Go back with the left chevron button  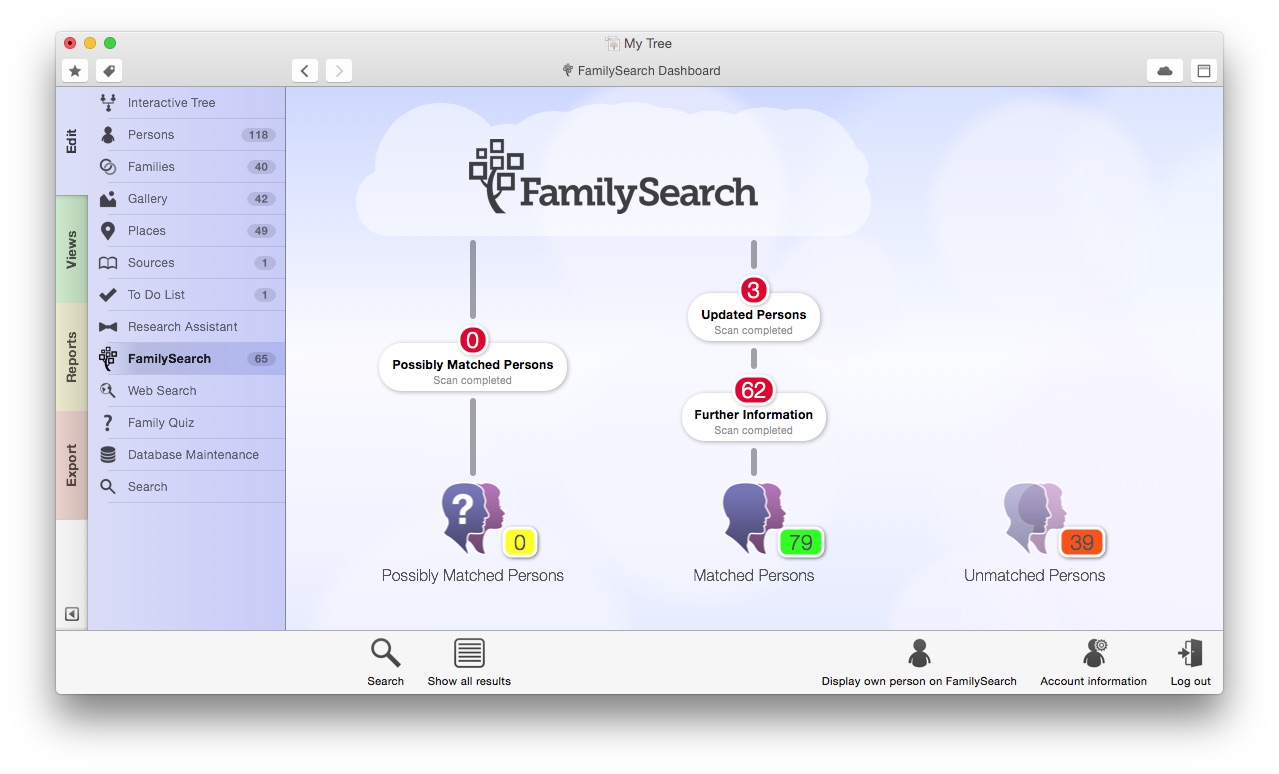305,71
